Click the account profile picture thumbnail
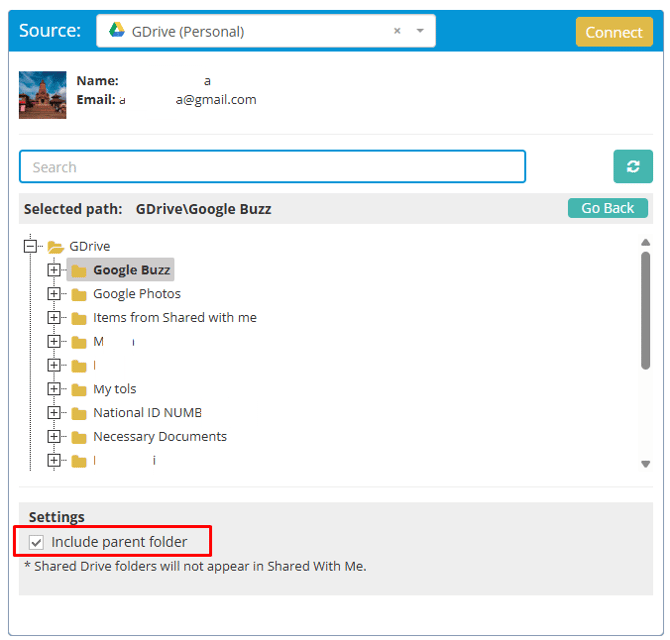The width and height of the screenshot is (670, 640). (43, 95)
